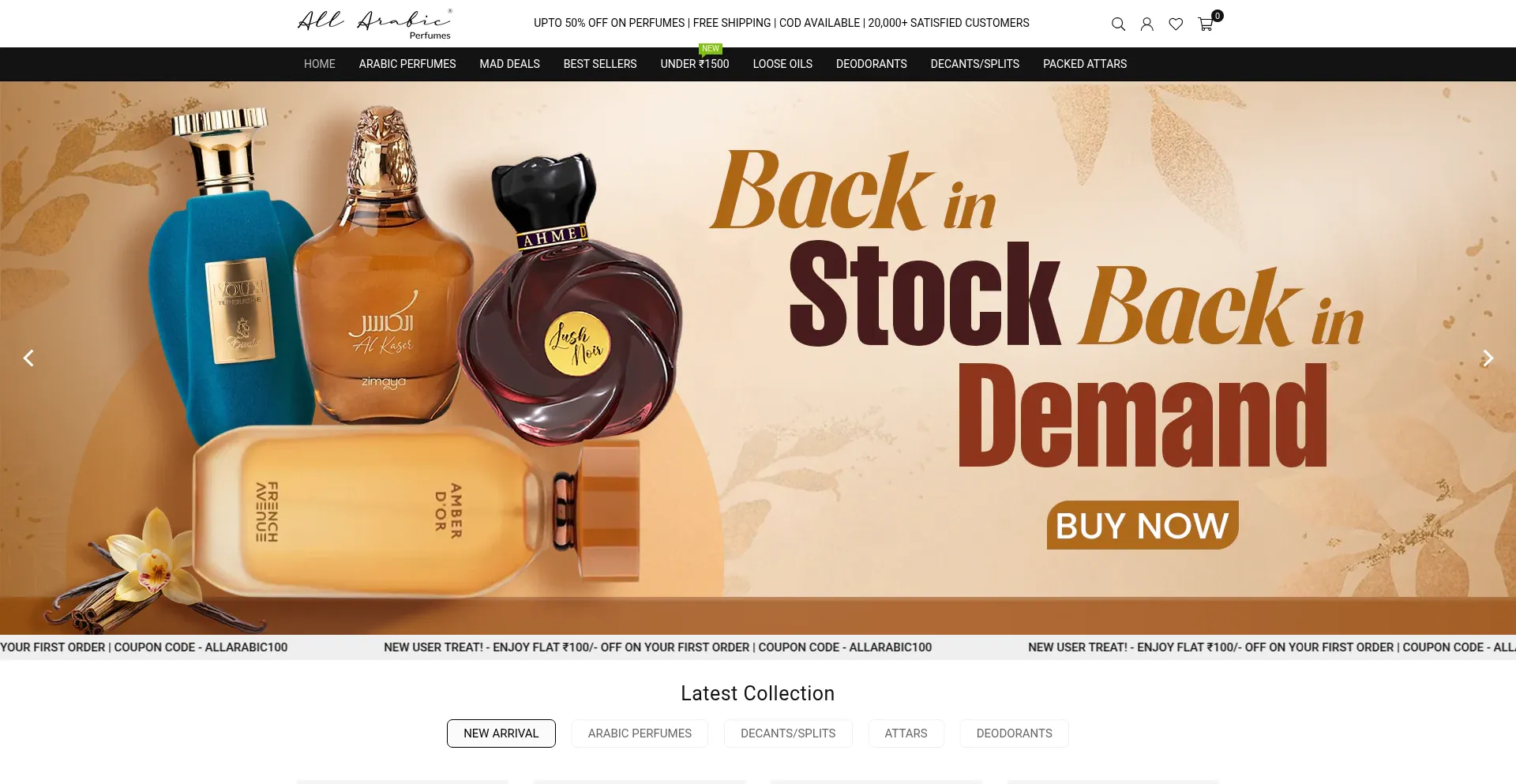Open the search magnifier icon
Image resolution: width=1516 pixels, height=784 pixels.
tap(1118, 24)
